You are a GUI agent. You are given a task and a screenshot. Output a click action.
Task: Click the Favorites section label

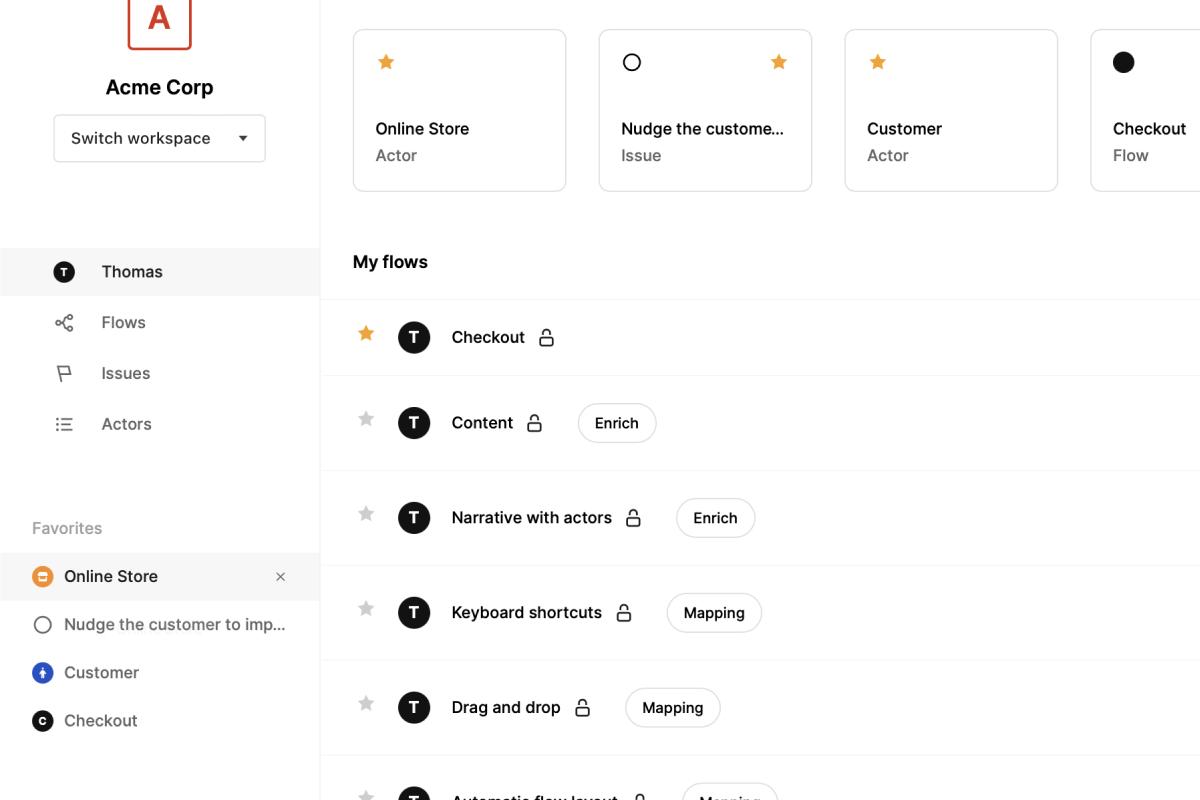tap(67, 528)
